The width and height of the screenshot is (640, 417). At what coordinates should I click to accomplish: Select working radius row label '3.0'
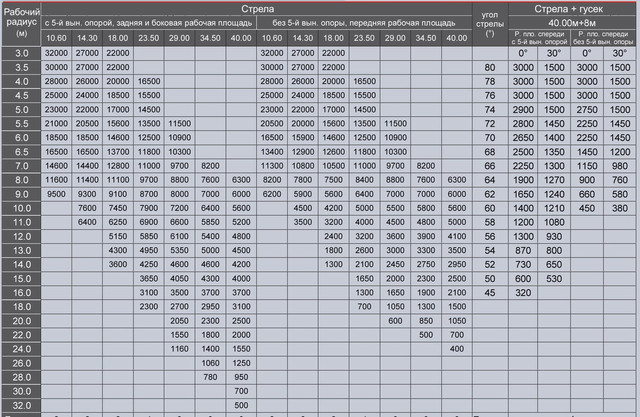pyautogui.click(x=22, y=53)
